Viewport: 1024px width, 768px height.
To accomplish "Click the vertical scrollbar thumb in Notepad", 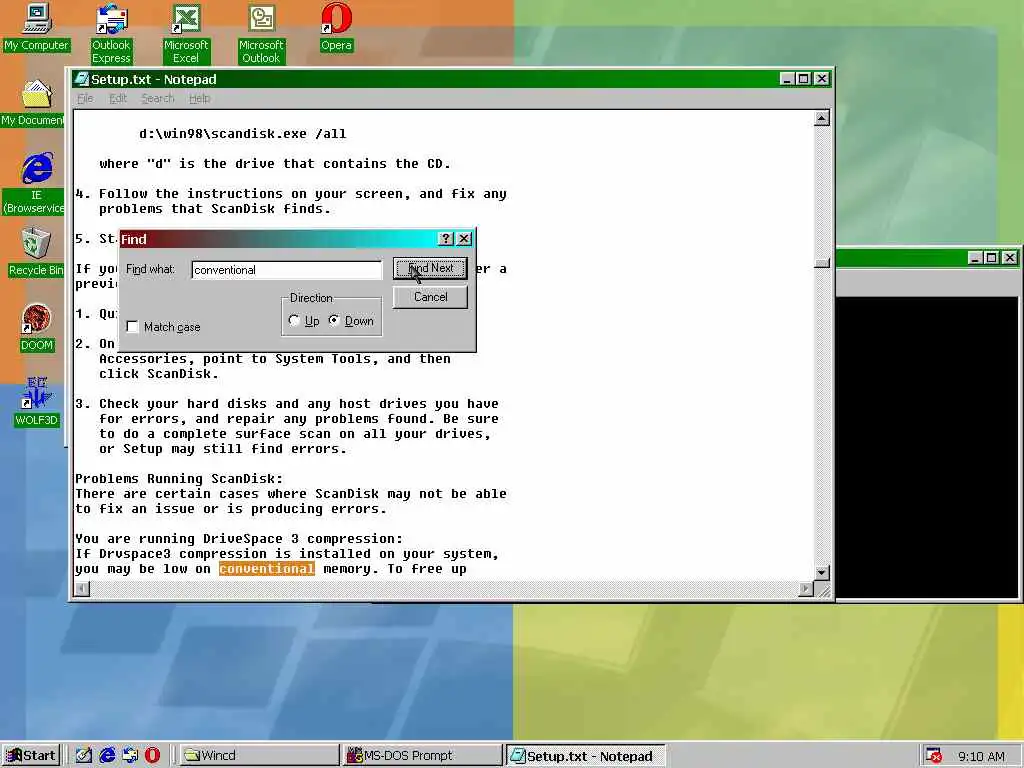I will [x=822, y=263].
